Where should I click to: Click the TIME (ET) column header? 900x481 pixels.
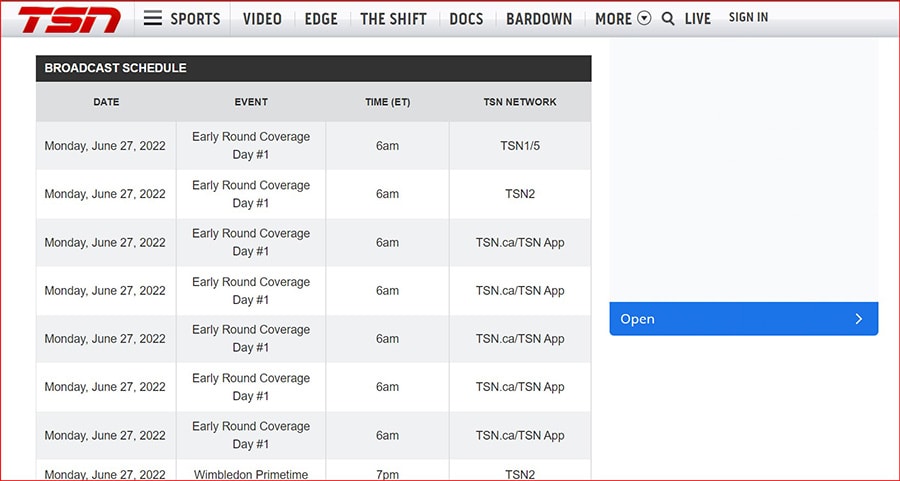[387, 102]
